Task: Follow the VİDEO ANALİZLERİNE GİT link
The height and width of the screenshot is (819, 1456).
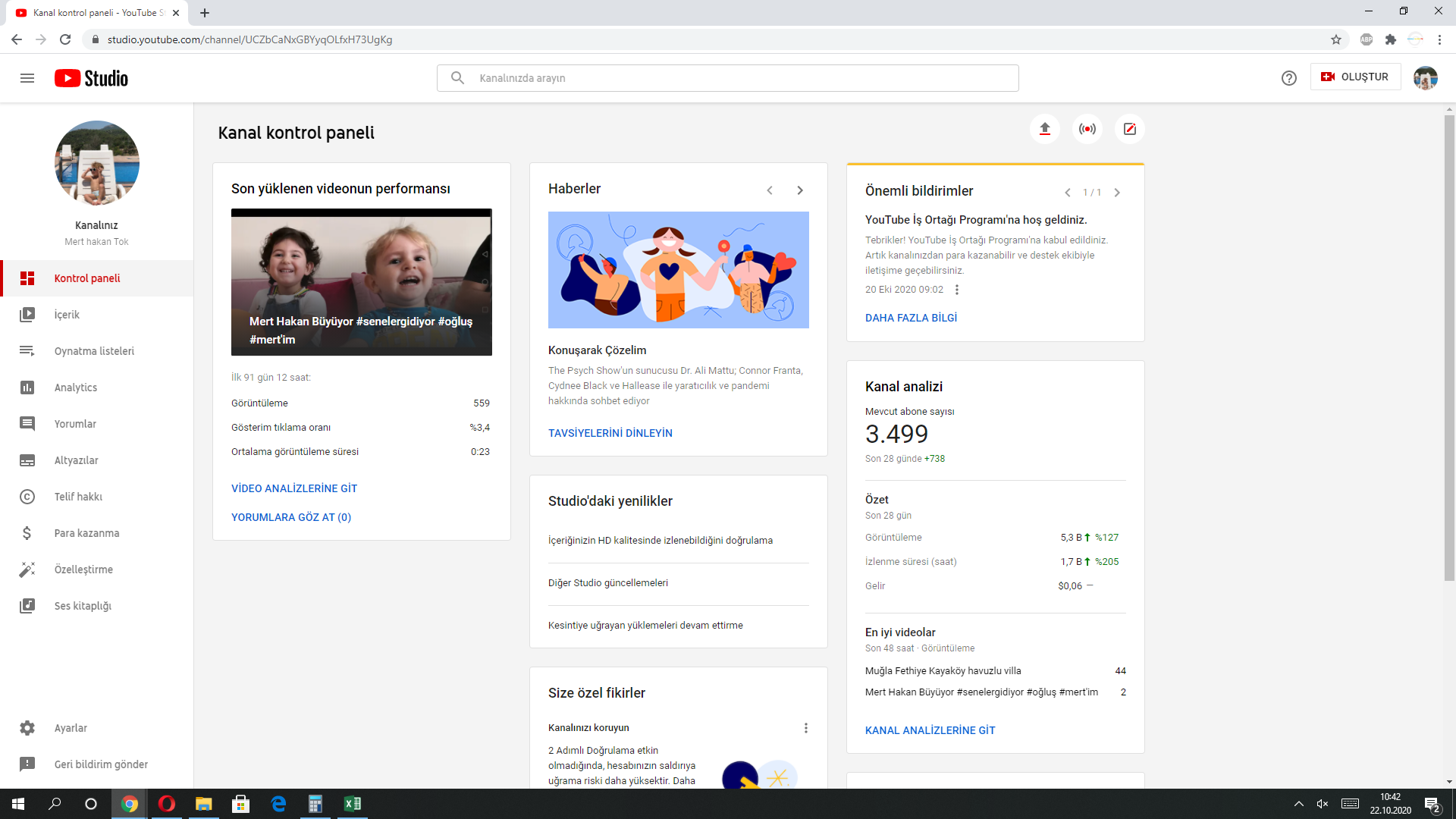Action: coord(294,488)
